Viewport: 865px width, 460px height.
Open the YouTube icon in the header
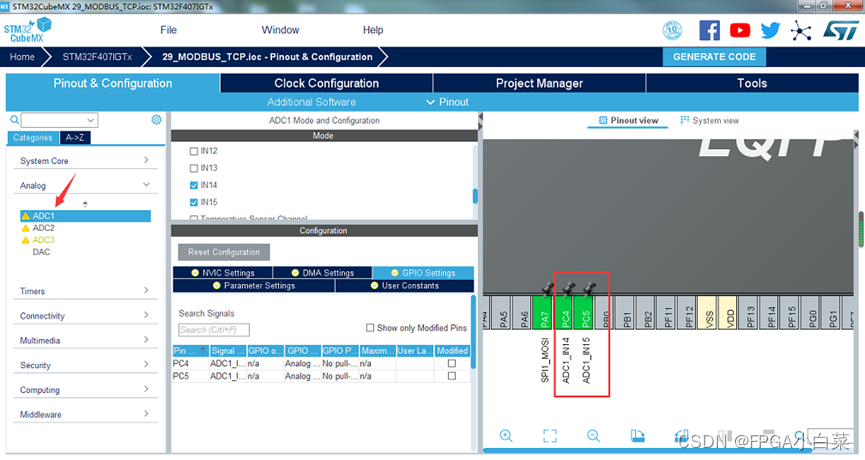(x=740, y=30)
